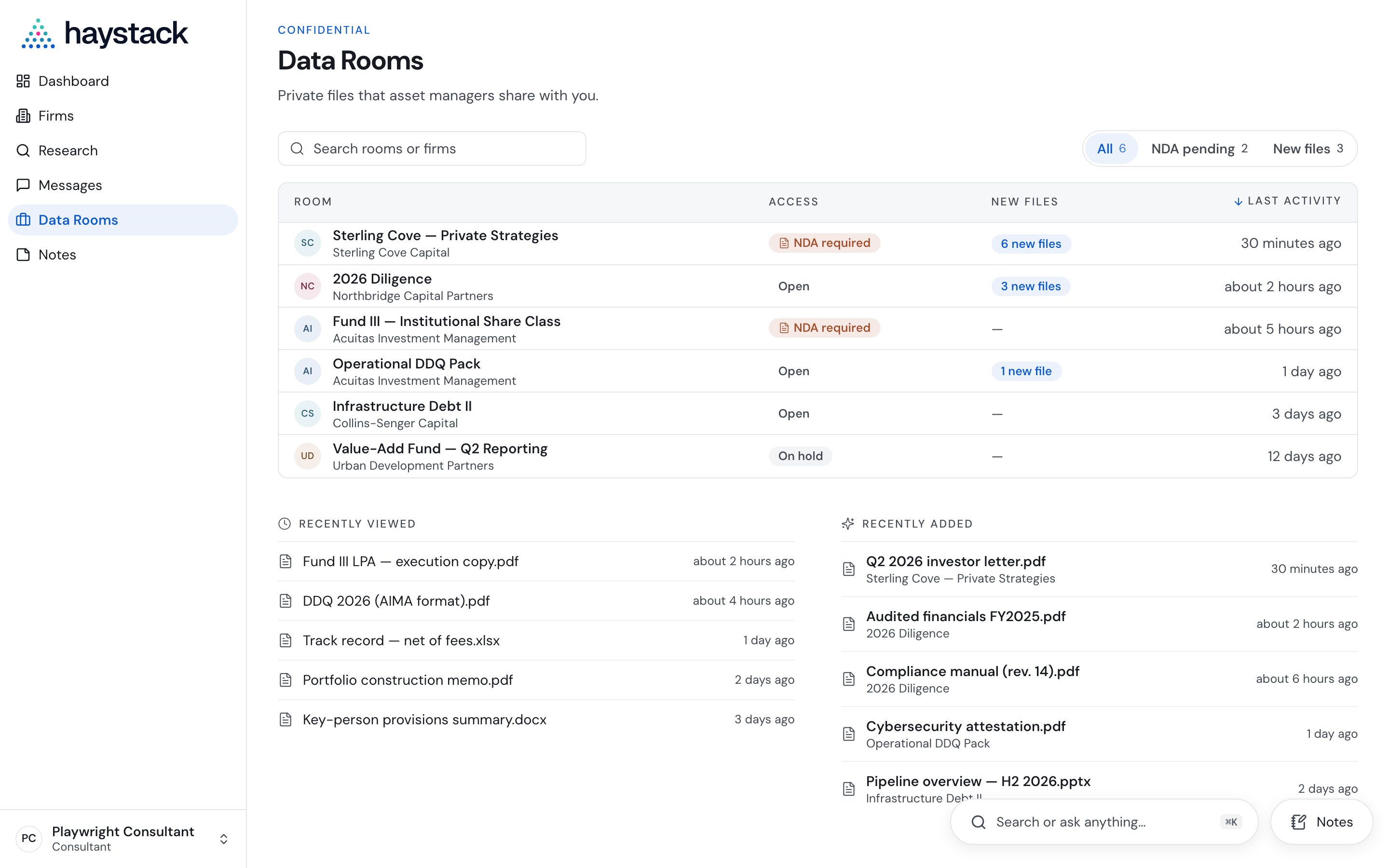Click the clock icon by Recently Viewed
This screenshot has height=868, width=1389.
tap(285, 524)
